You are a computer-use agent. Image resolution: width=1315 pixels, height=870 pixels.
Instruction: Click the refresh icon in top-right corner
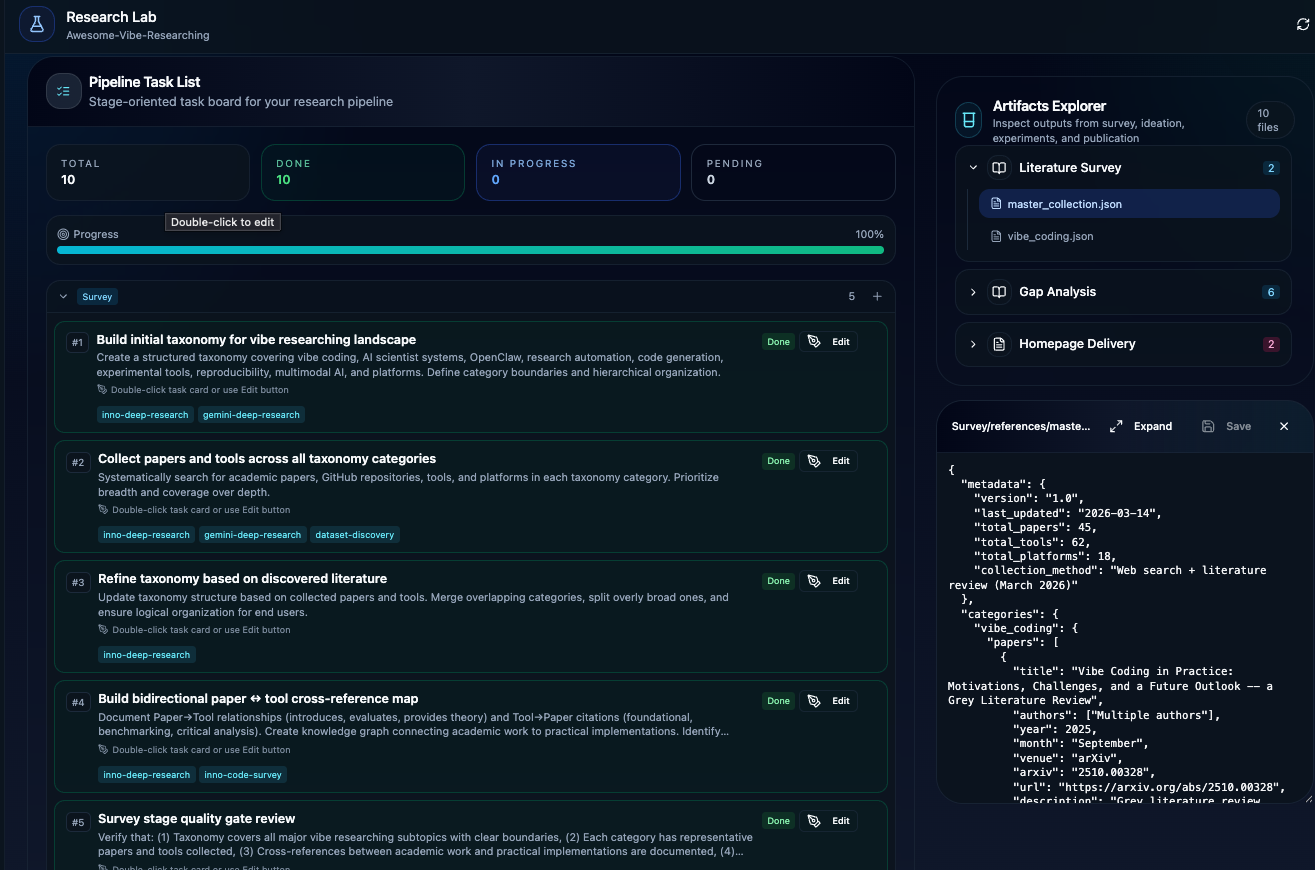[1302, 25]
